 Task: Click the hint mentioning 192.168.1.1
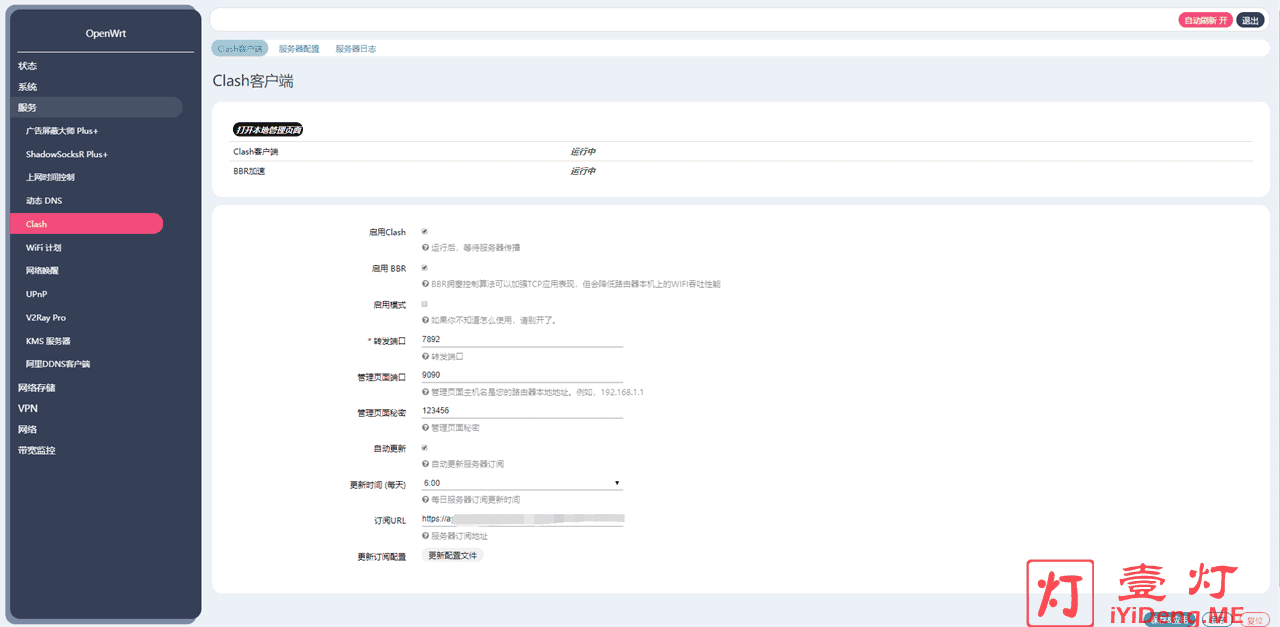click(537, 392)
